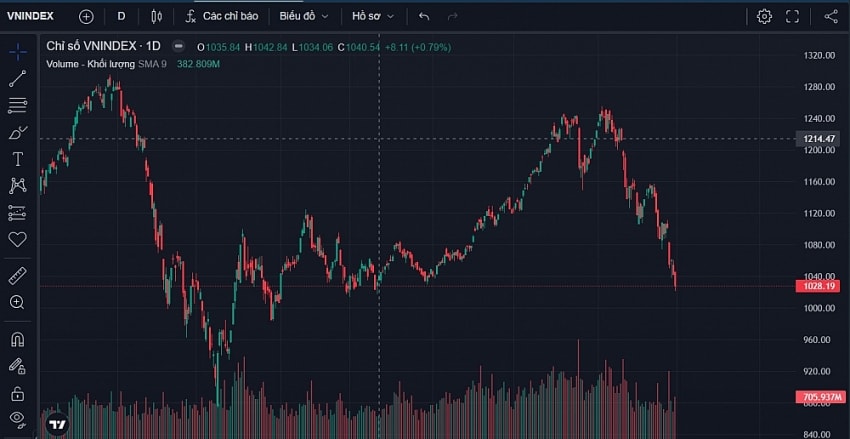Click the red 1028.19 last price label
The width and height of the screenshot is (850, 439).
pos(818,286)
